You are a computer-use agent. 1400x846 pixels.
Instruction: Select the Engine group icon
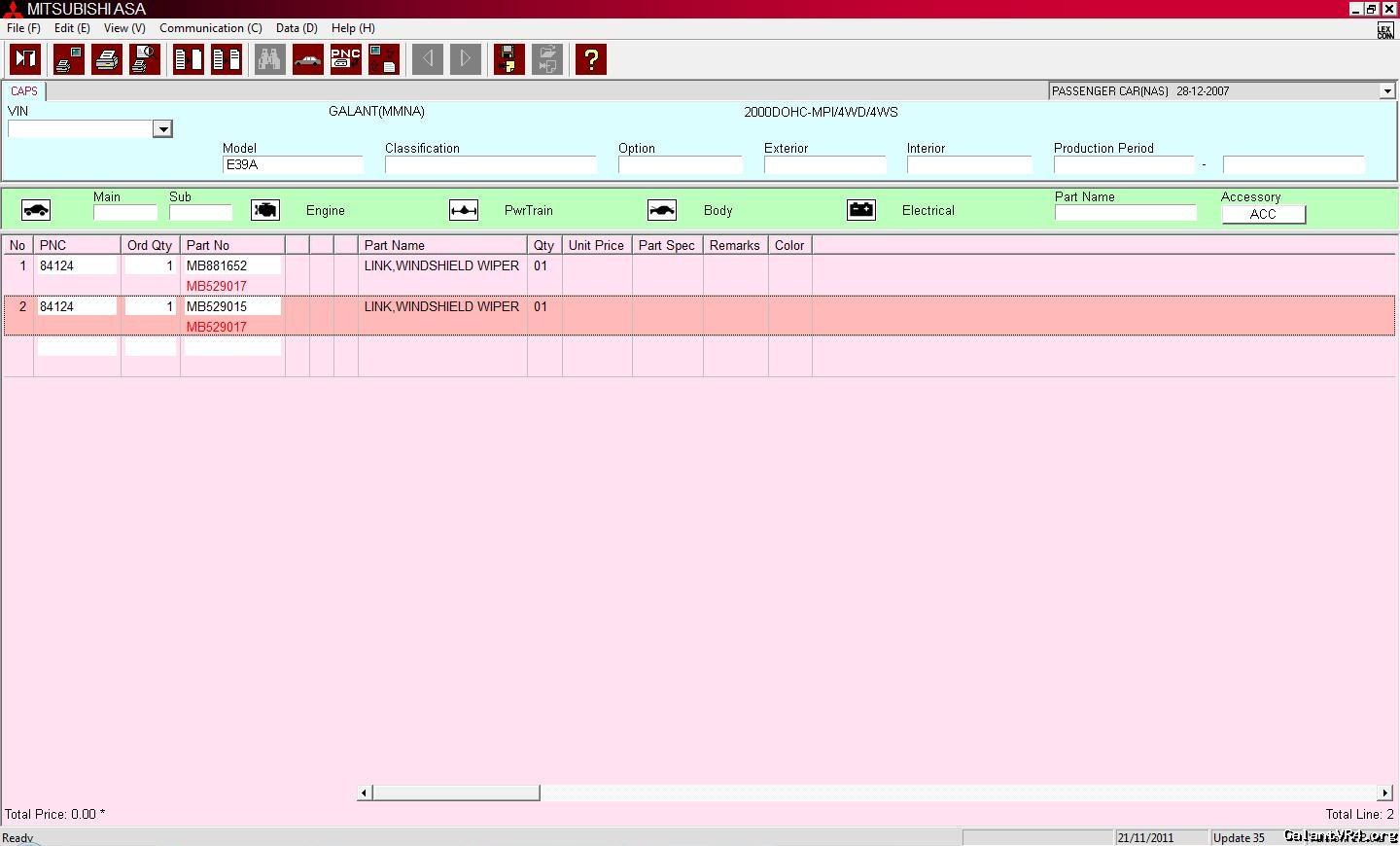[x=264, y=210]
